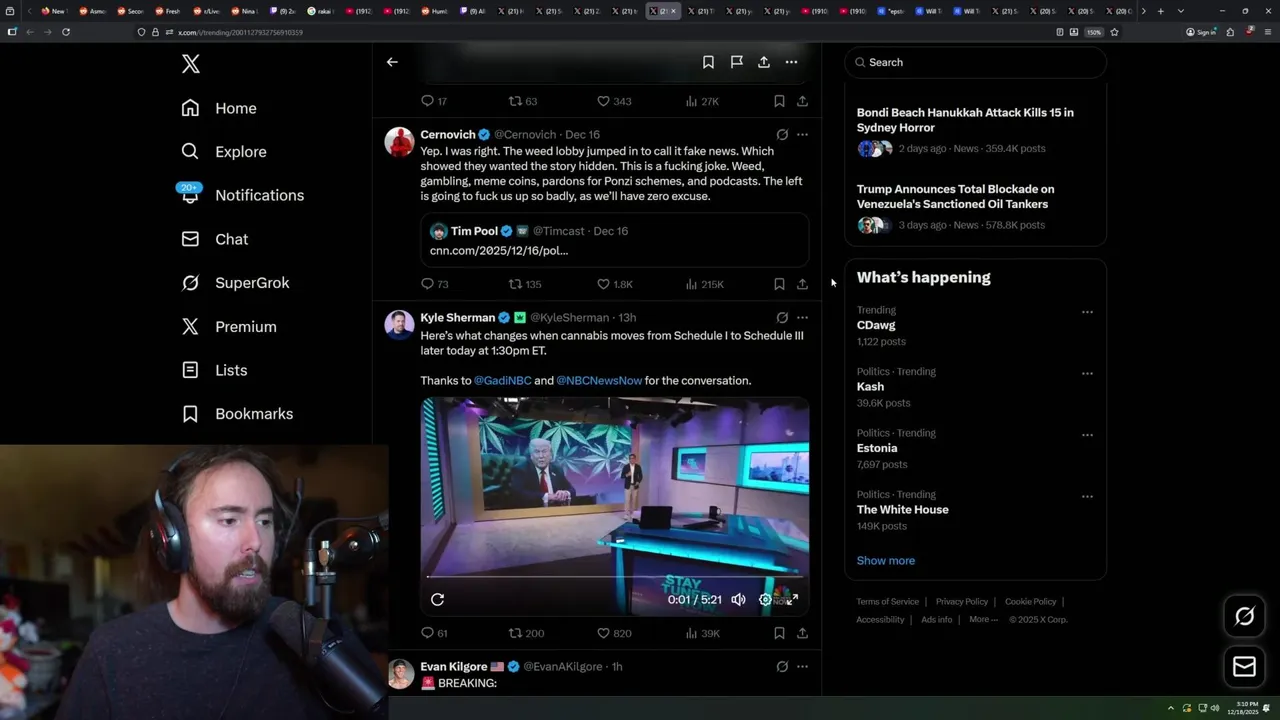Open the header three-dot menu
1280x720 pixels.
coord(791,62)
